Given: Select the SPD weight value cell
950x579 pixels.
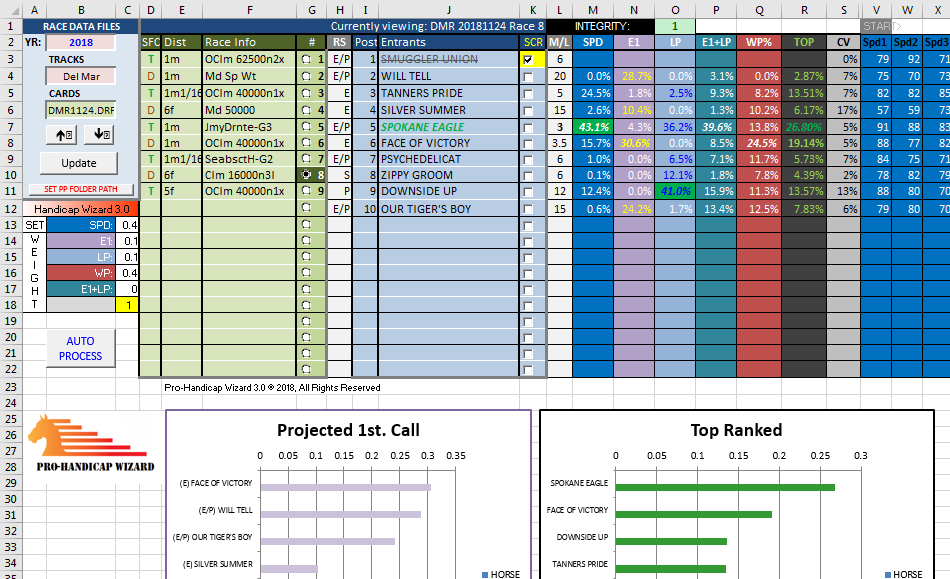Looking at the screenshot, I should (x=126, y=225).
